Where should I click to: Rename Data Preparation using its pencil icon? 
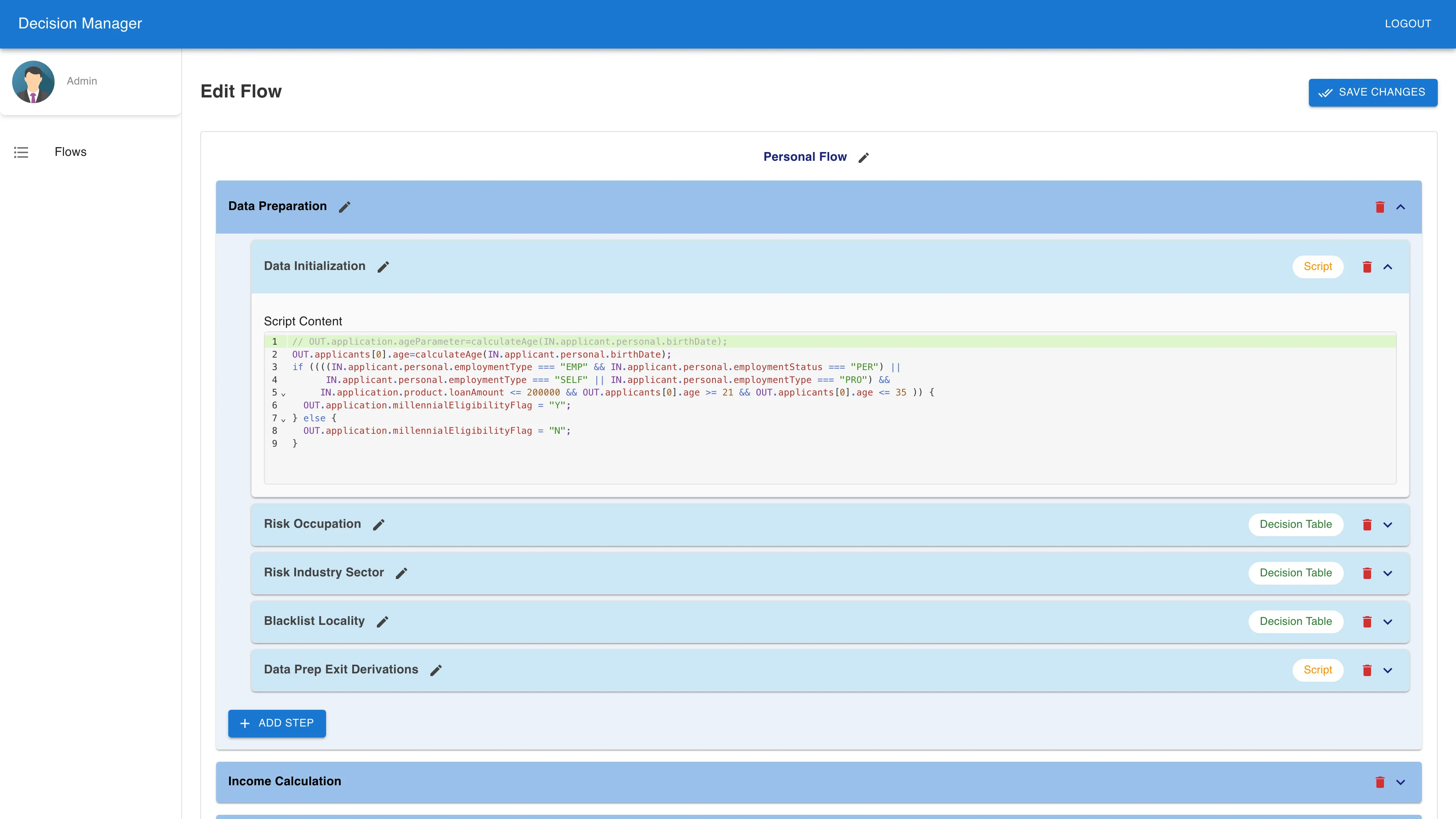[x=345, y=207]
